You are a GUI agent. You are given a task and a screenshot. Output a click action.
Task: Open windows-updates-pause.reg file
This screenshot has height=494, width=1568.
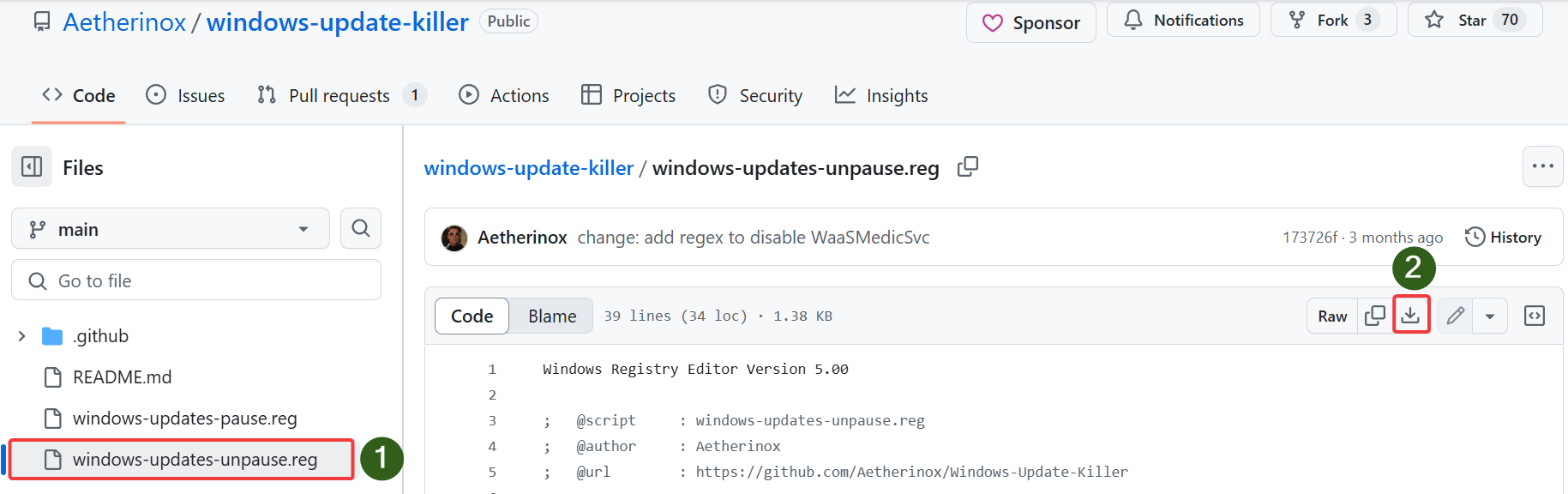185,419
